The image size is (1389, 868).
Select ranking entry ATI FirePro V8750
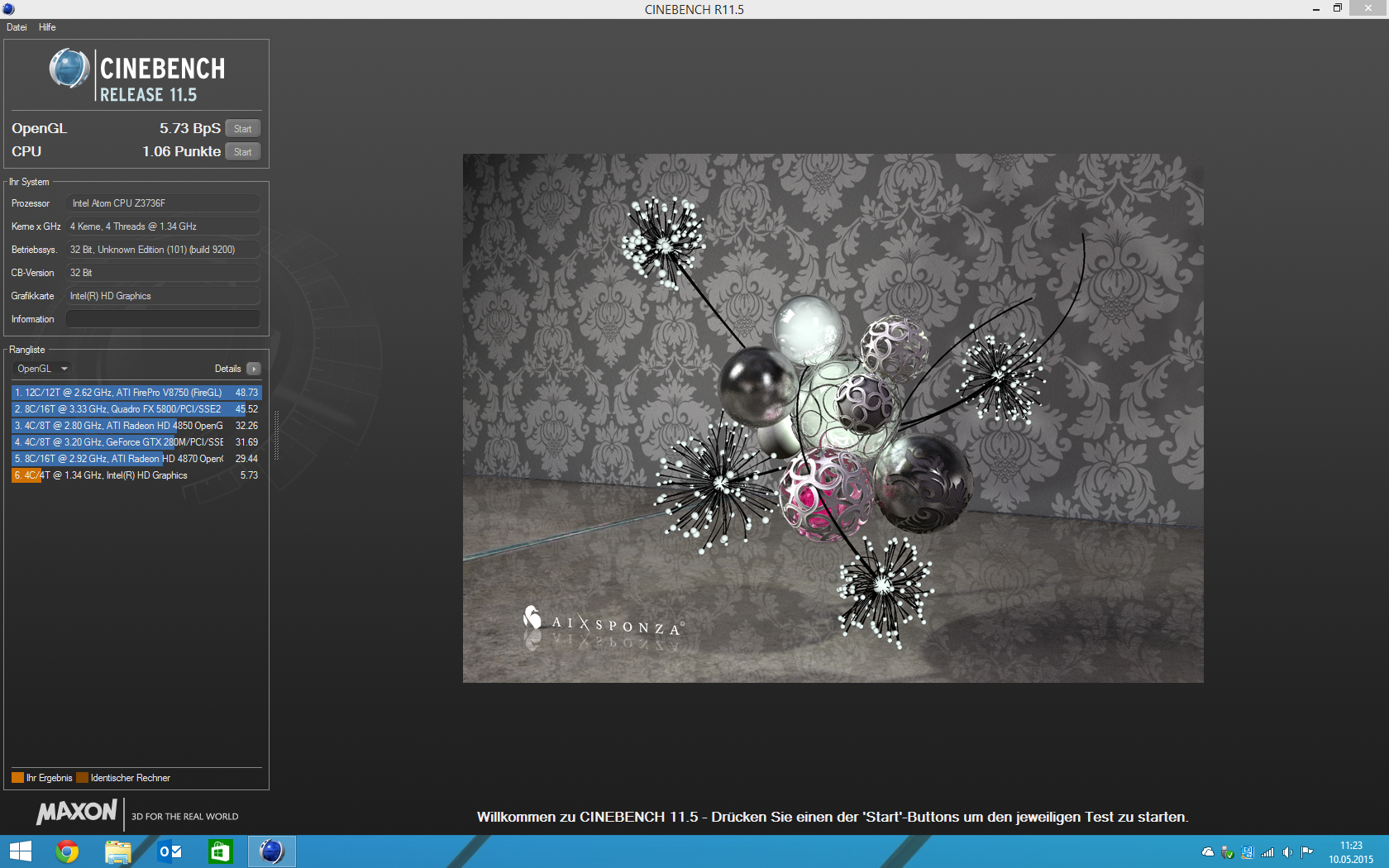tap(136, 393)
